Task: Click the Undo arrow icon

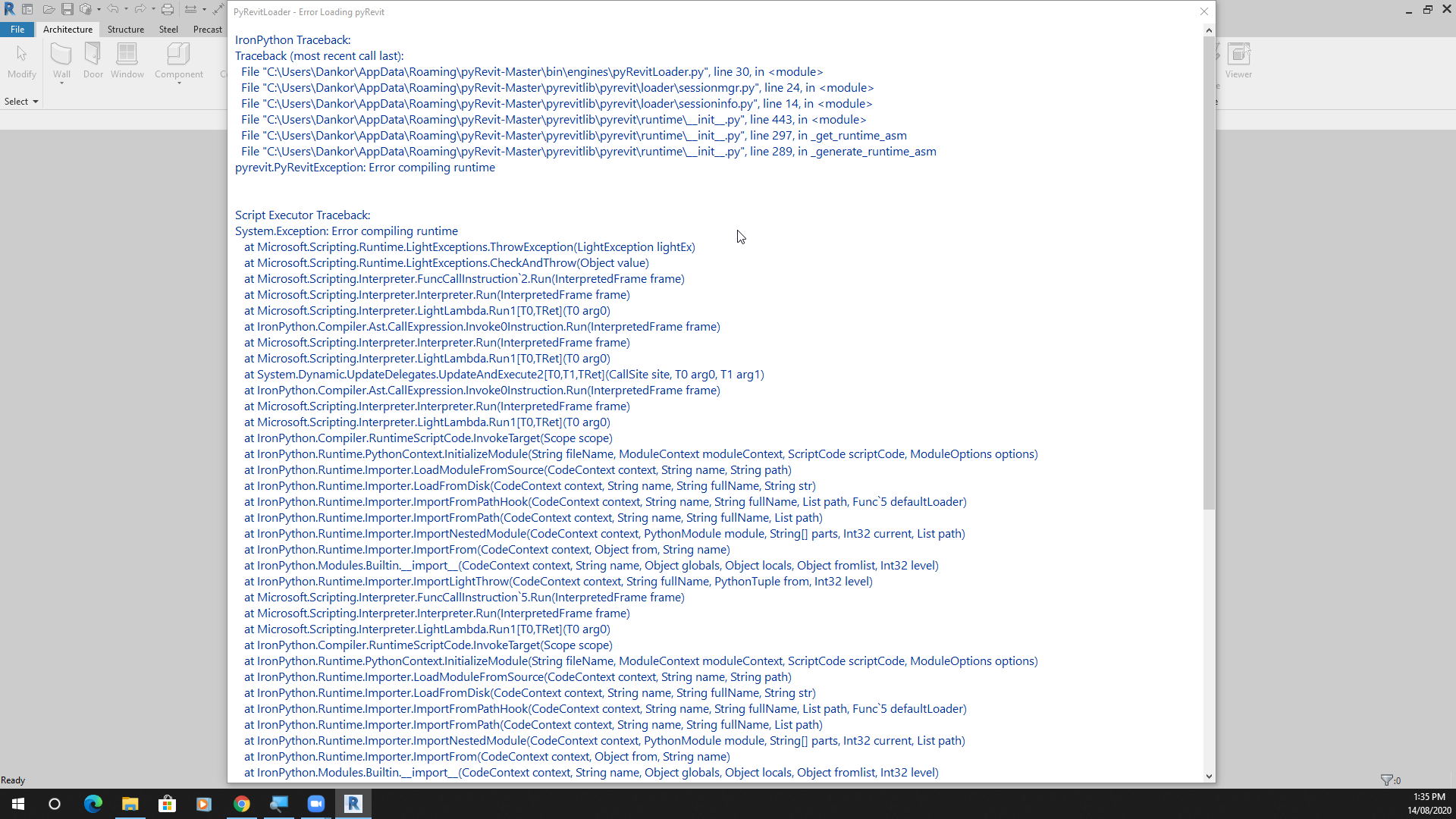Action: click(113, 9)
